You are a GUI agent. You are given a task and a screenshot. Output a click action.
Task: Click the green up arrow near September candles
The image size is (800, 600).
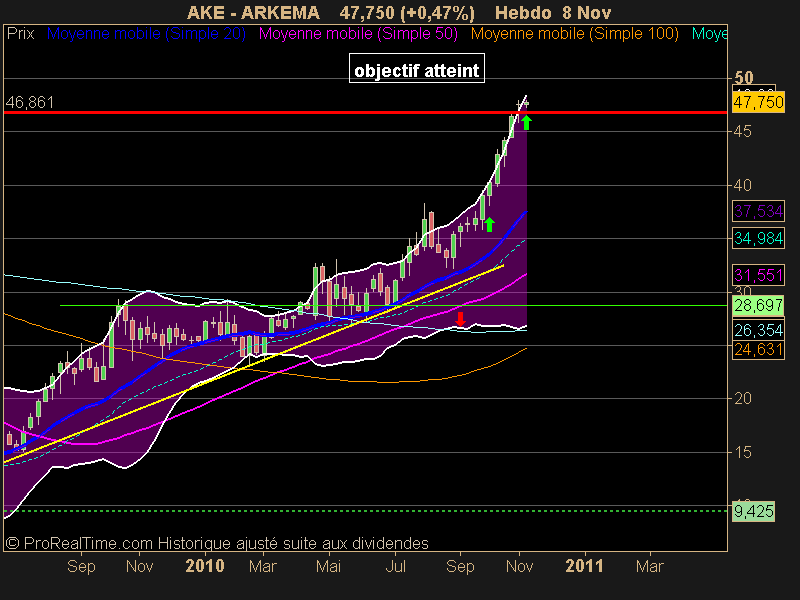[489, 224]
